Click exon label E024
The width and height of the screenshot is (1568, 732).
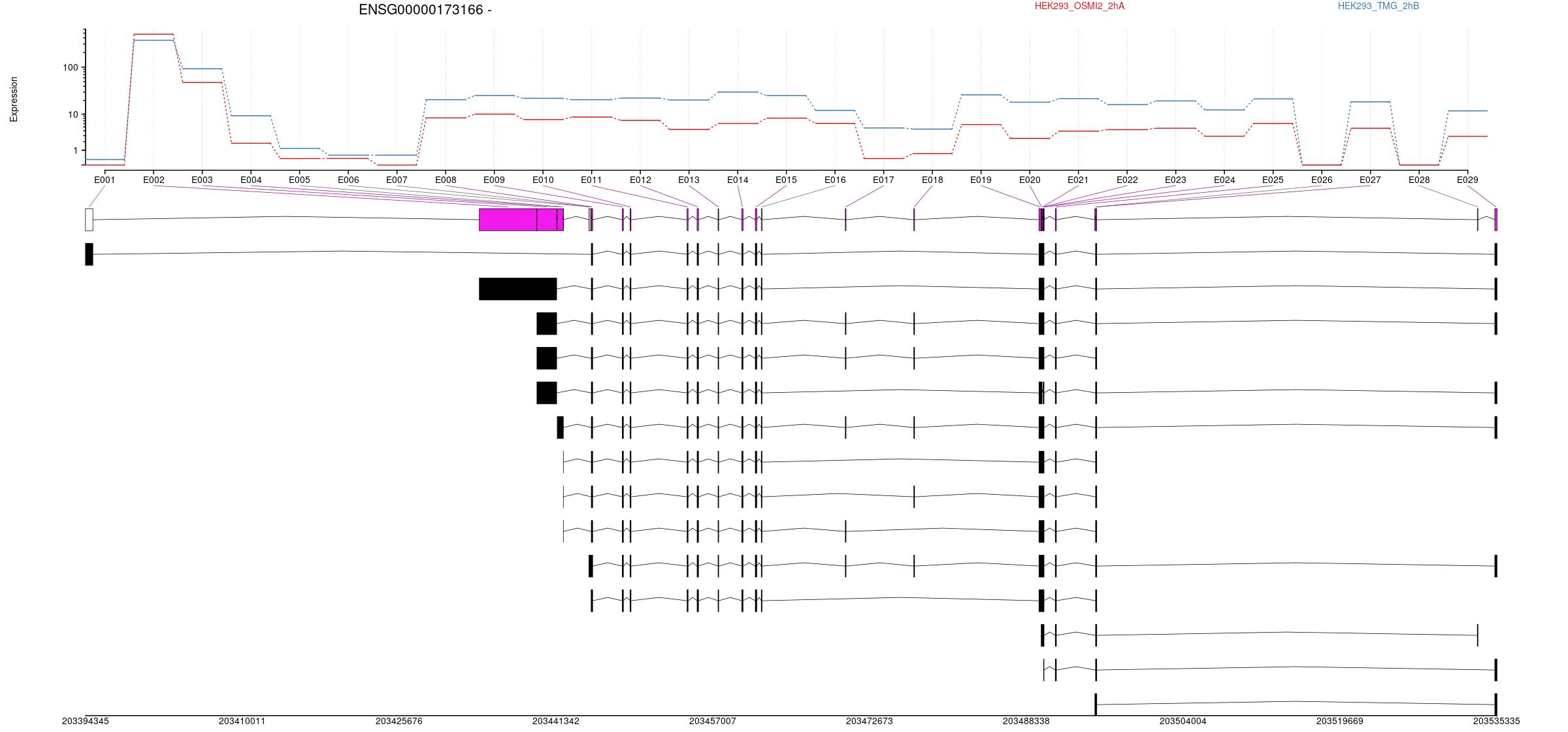click(1224, 180)
